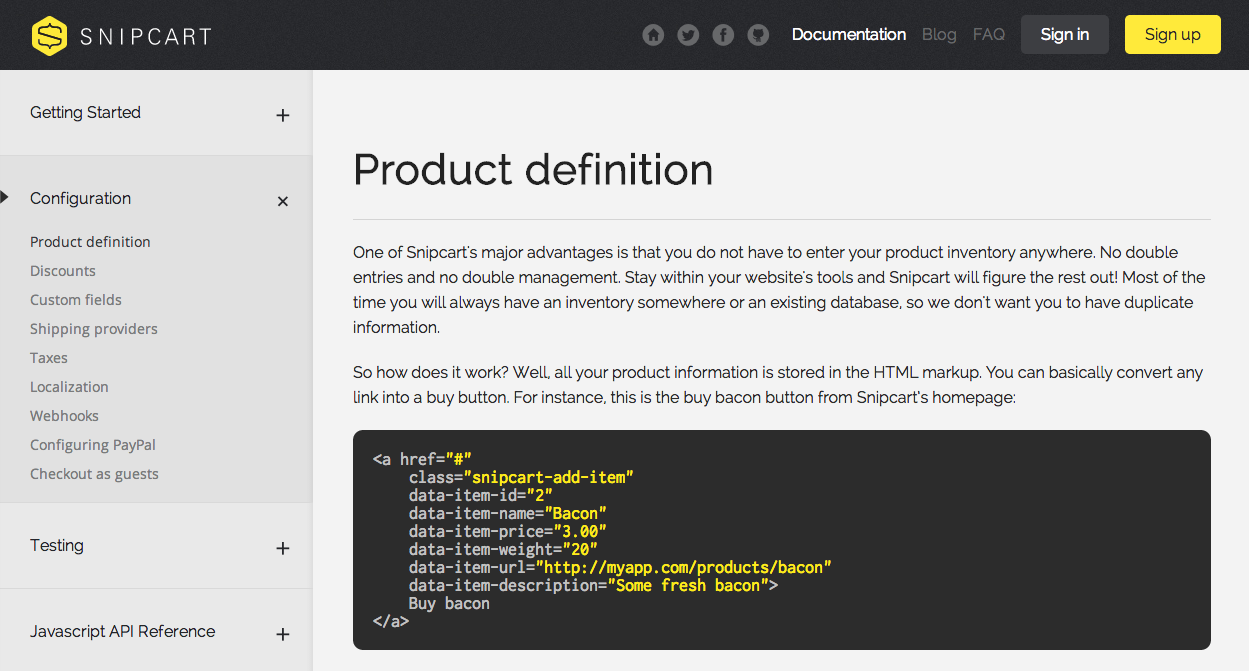Open the FAQ page
Image resolution: width=1249 pixels, height=671 pixels.
989,34
